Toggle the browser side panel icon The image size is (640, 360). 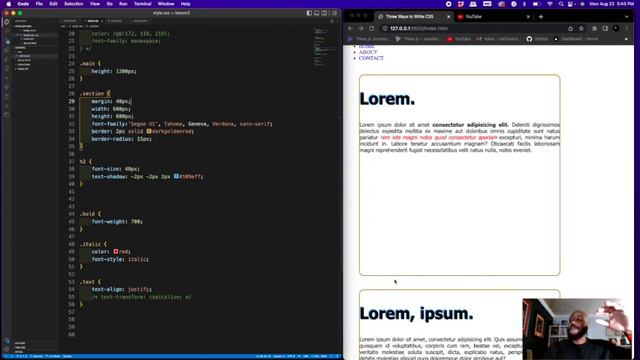coord(605,29)
